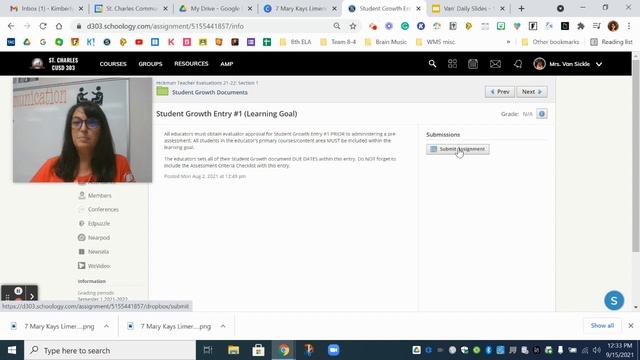This screenshot has width=640, height=360.
Task: Open the YouTube bookmark icon
Action: click(x=139, y=42)
